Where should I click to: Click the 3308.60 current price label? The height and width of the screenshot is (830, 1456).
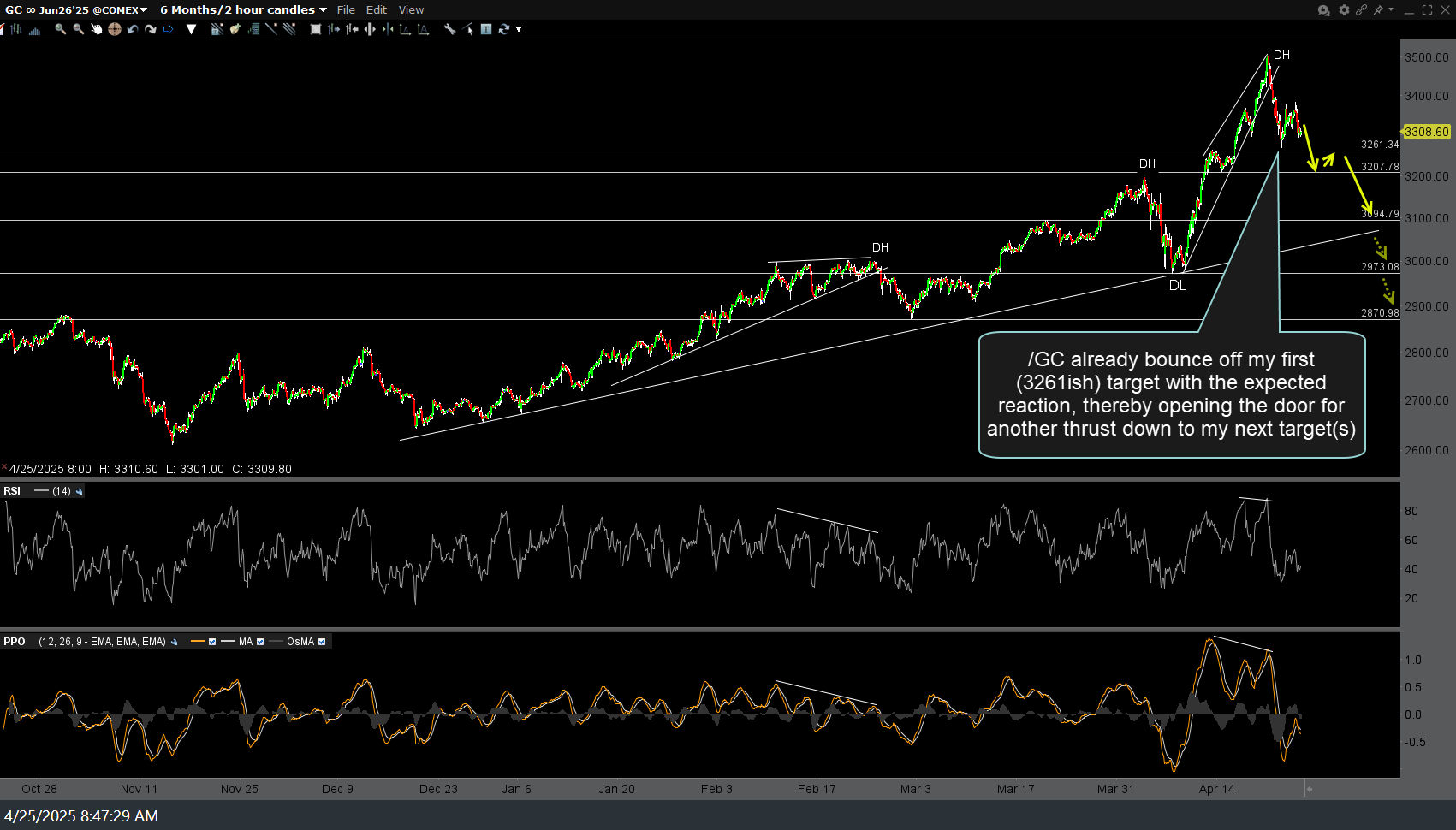1426,132
